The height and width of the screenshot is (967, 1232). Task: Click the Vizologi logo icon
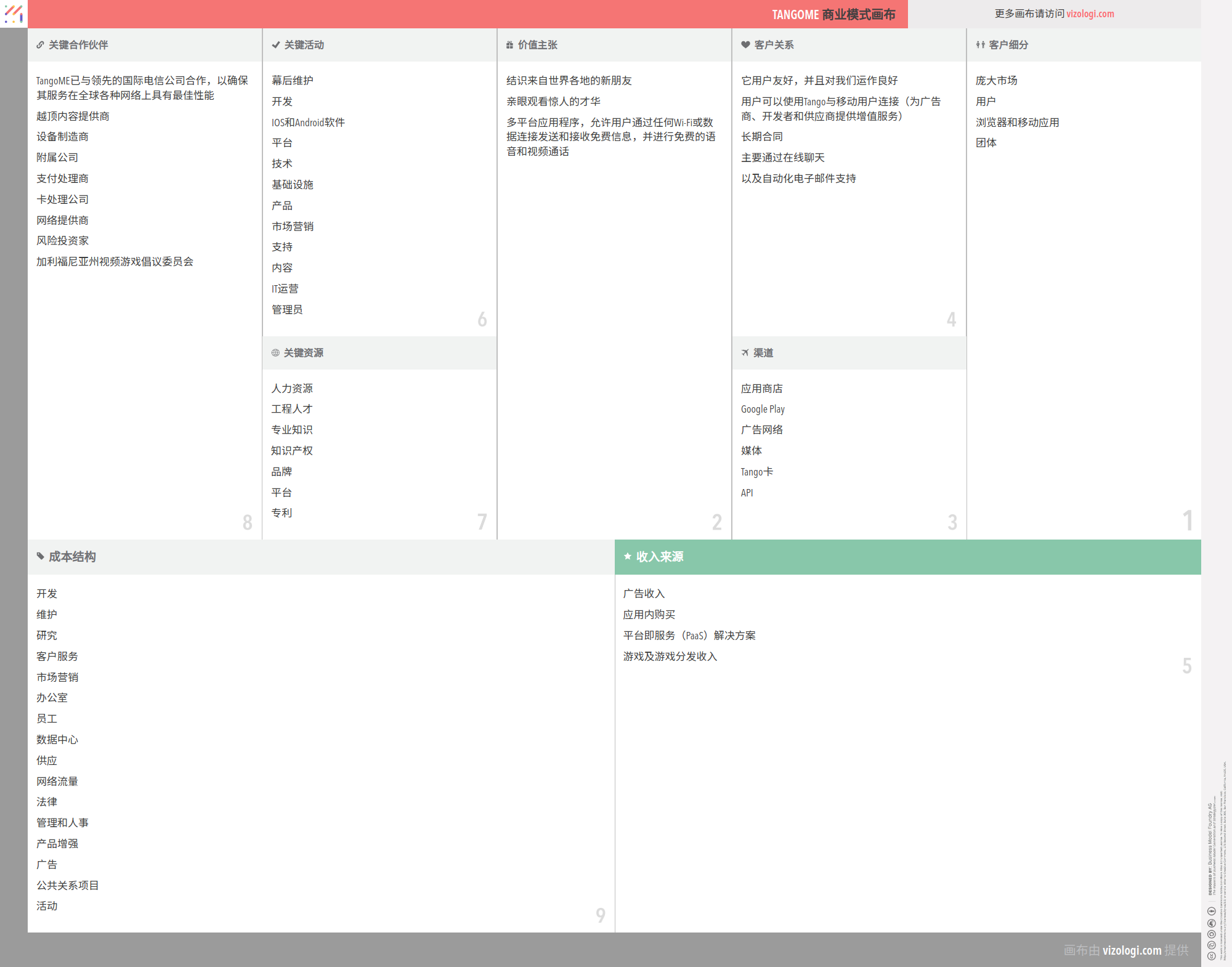coord(14,14)
